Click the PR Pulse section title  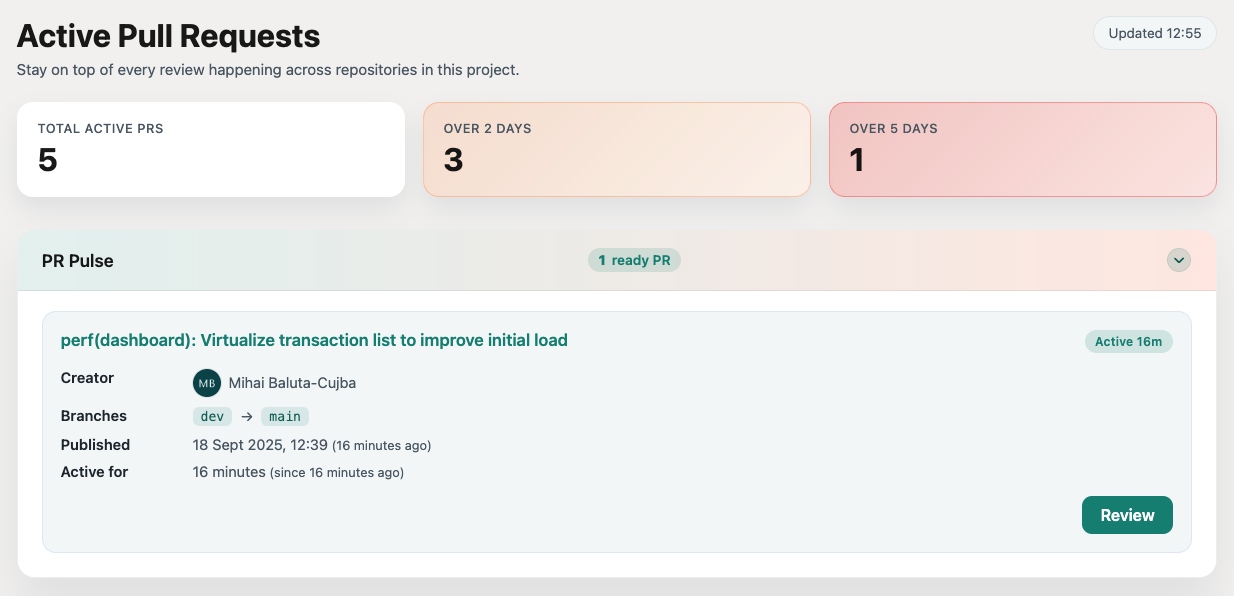click(x=78, y=261)
